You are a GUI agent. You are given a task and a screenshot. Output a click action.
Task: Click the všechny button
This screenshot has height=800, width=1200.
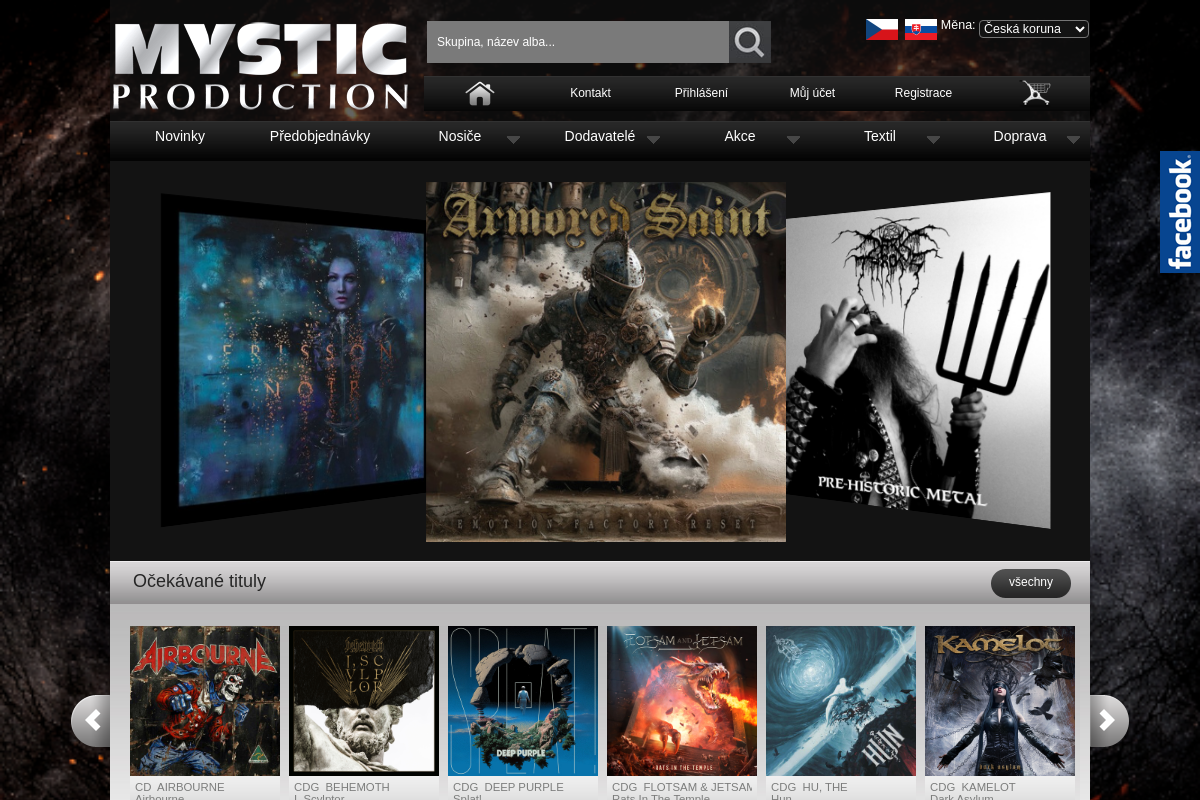coord(1031,583)
